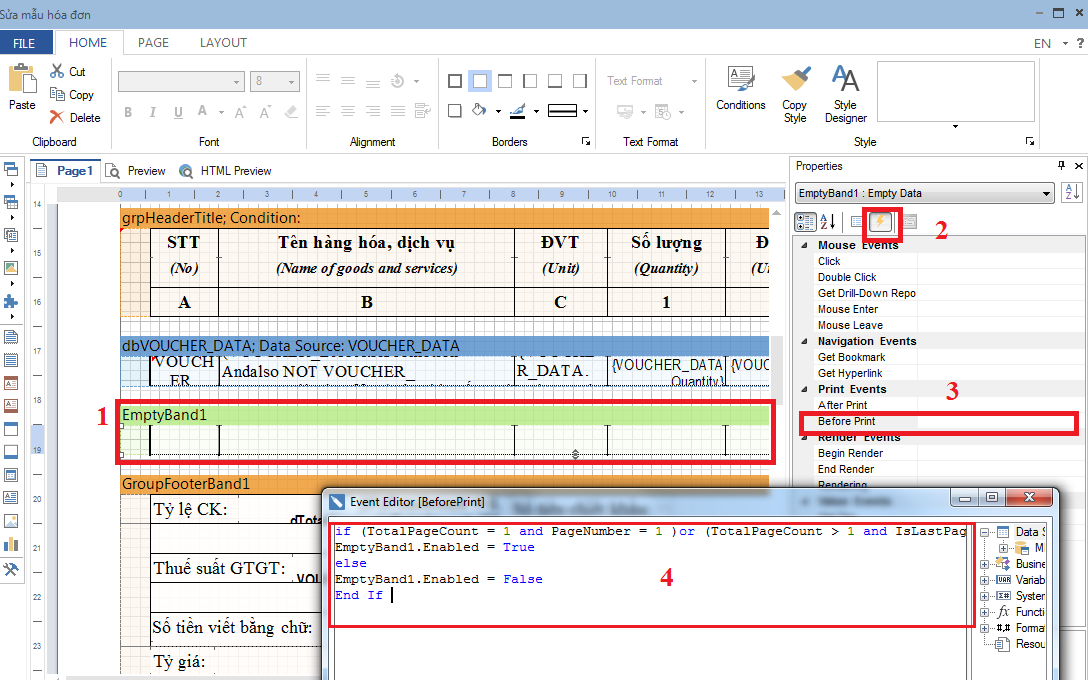This screenshot has width=1088, height=680.
Task: Open the FILE menu
Action: click(x=24, y=43)
